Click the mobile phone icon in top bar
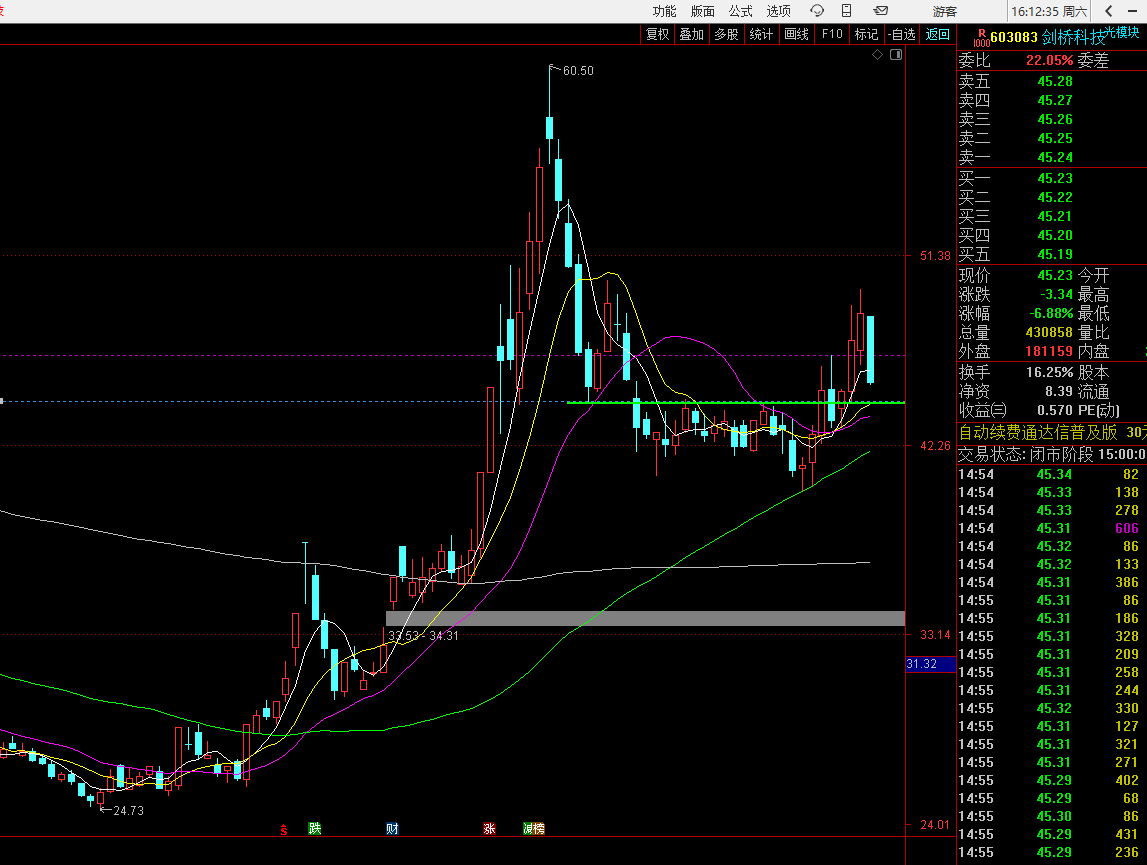Screen dimensions: 1147x865 [x=846, y=10]
